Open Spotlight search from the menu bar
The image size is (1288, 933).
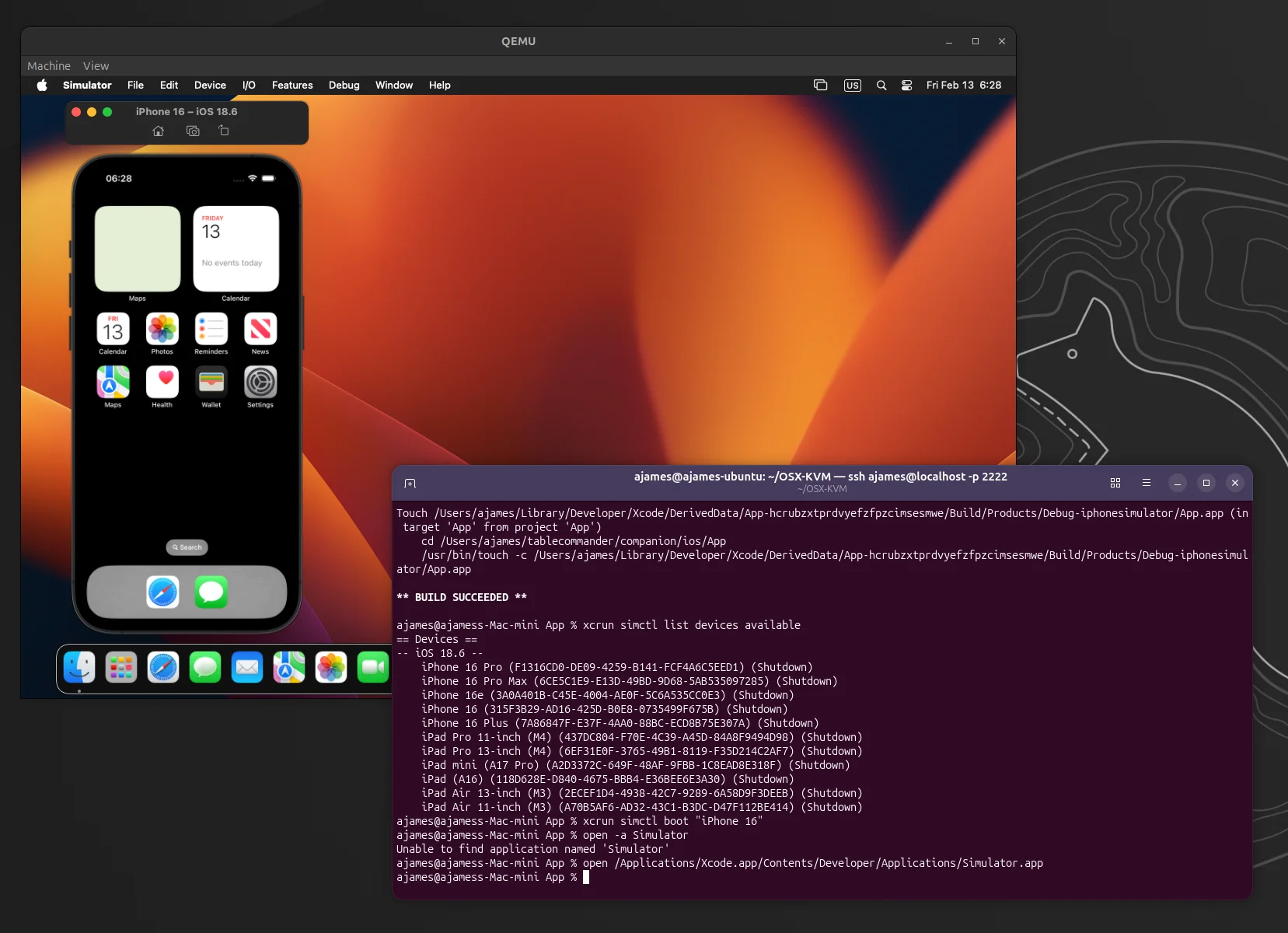click(x=880, y=86)
